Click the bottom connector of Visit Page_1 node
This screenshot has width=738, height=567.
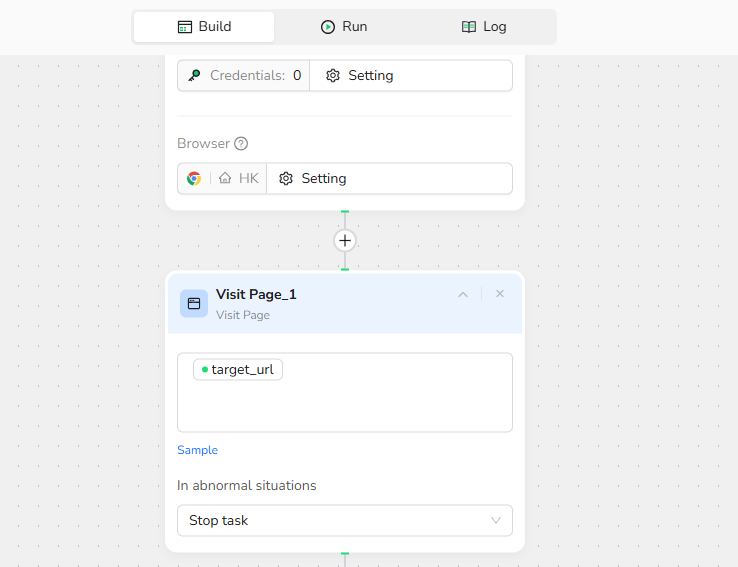[x=345, y=553]
